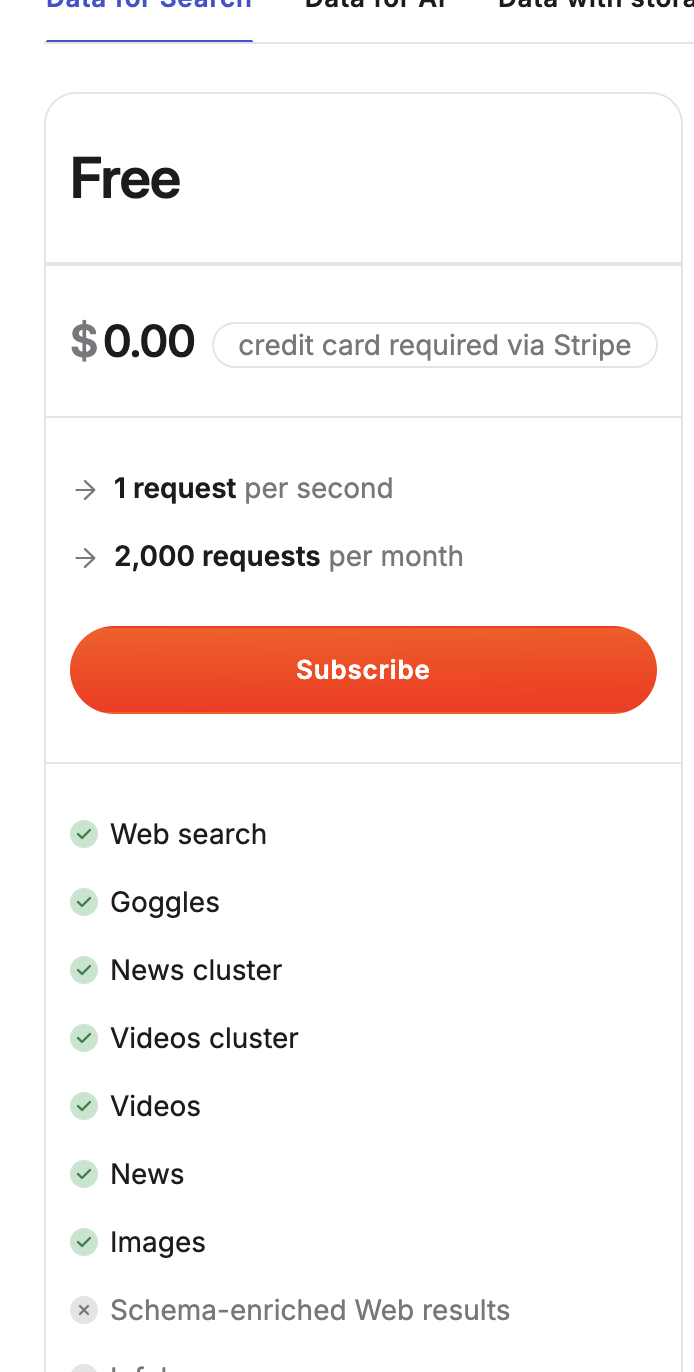Click the News cluster checkmark icon
Image resolution: width=694 pixels, height=1372 pixels.
point(84,970)
